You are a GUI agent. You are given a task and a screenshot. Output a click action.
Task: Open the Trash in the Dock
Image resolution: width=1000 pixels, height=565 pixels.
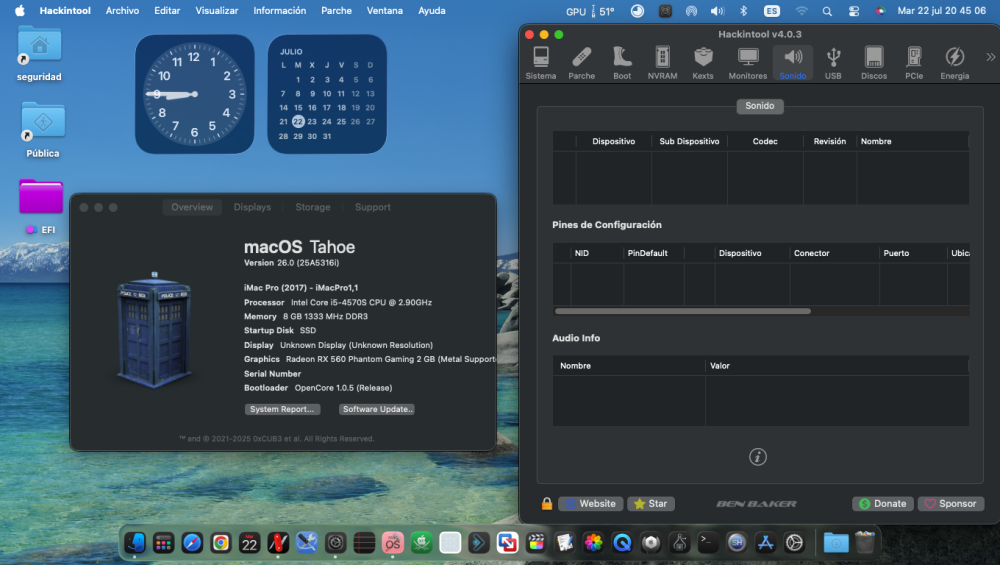(865, 543)
